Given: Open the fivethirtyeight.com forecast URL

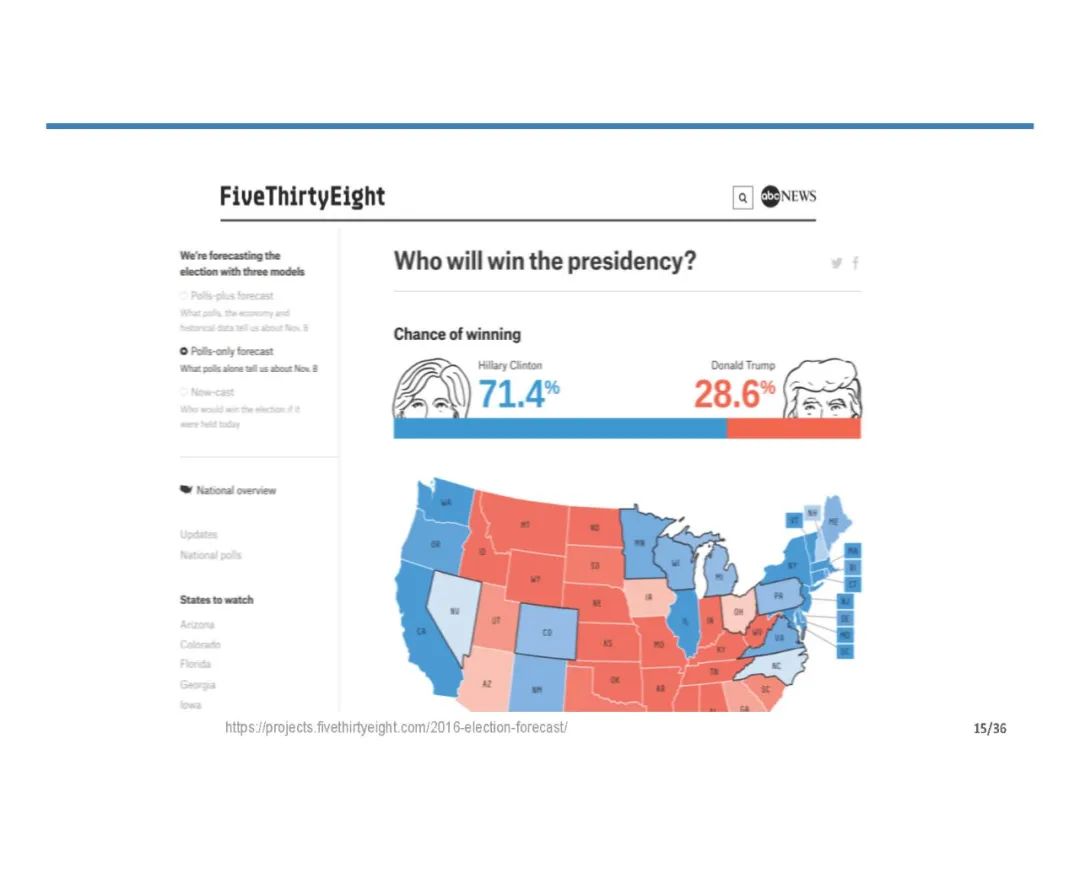Looking at the screenshot, I should (x=396, y=727).
